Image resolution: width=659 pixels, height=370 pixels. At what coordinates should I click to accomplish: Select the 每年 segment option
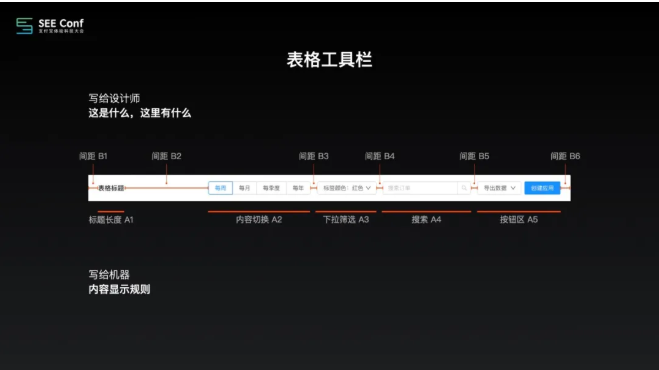tap(298, 188)
